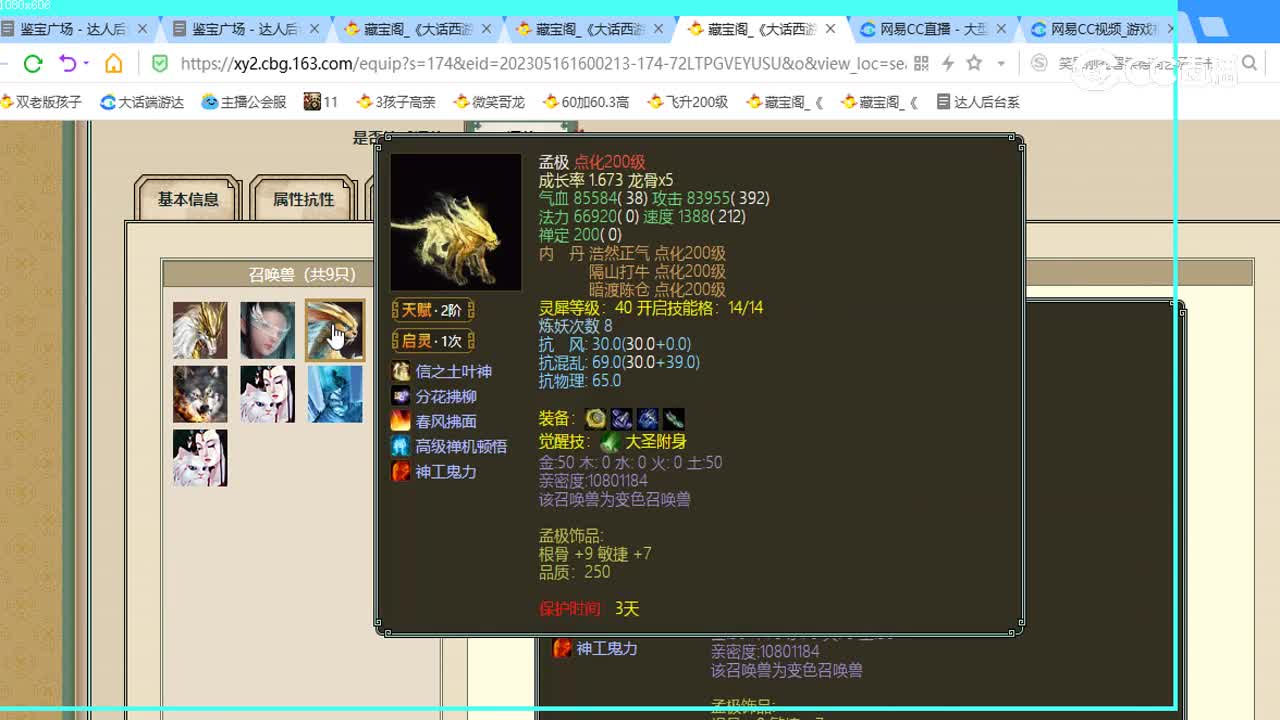Screen dimensions: 1280x720
Task: Click the 天赋·2阶 button
Action: click(432, 310)
